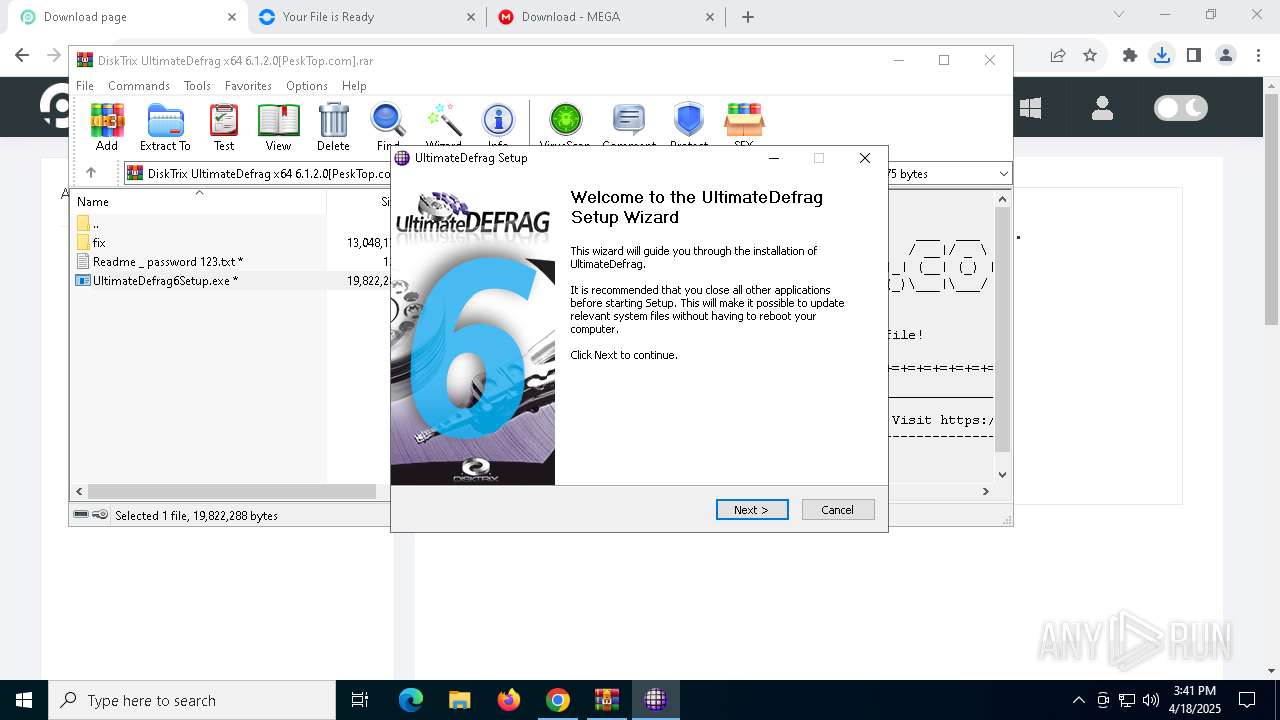This screenshot has width=1280, height=720.
Task: Open File Explorer from taskbar
Action: tap(460, 700)
